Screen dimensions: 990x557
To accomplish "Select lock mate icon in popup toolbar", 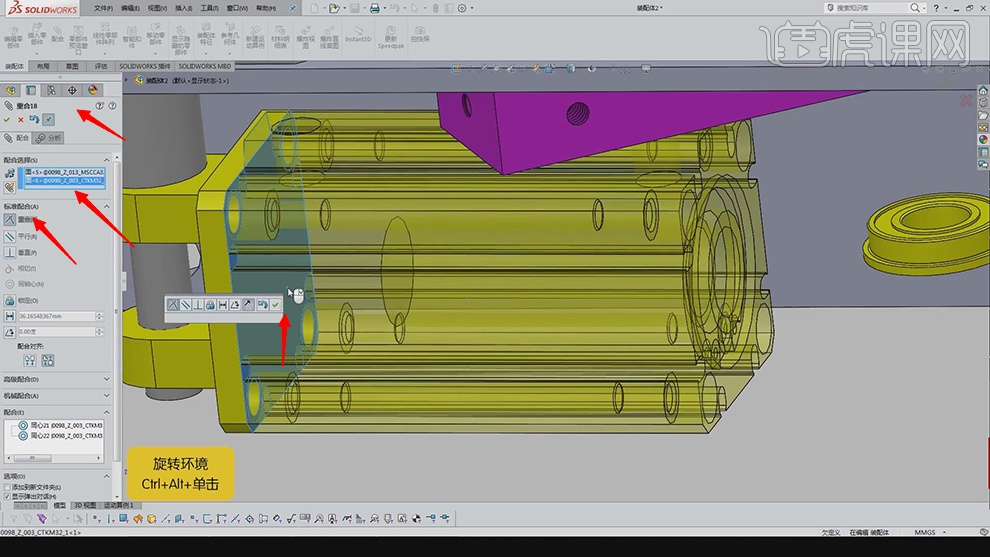I will pos(210,304).
